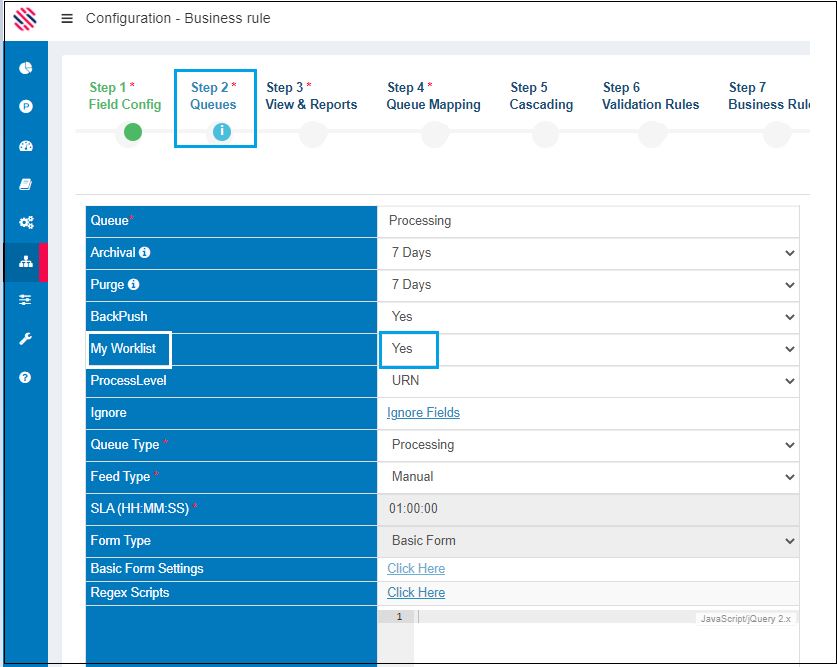Click the sliders icon in sidebar
This screenshot has width=837, height=667.
click(x=26, y=299)
